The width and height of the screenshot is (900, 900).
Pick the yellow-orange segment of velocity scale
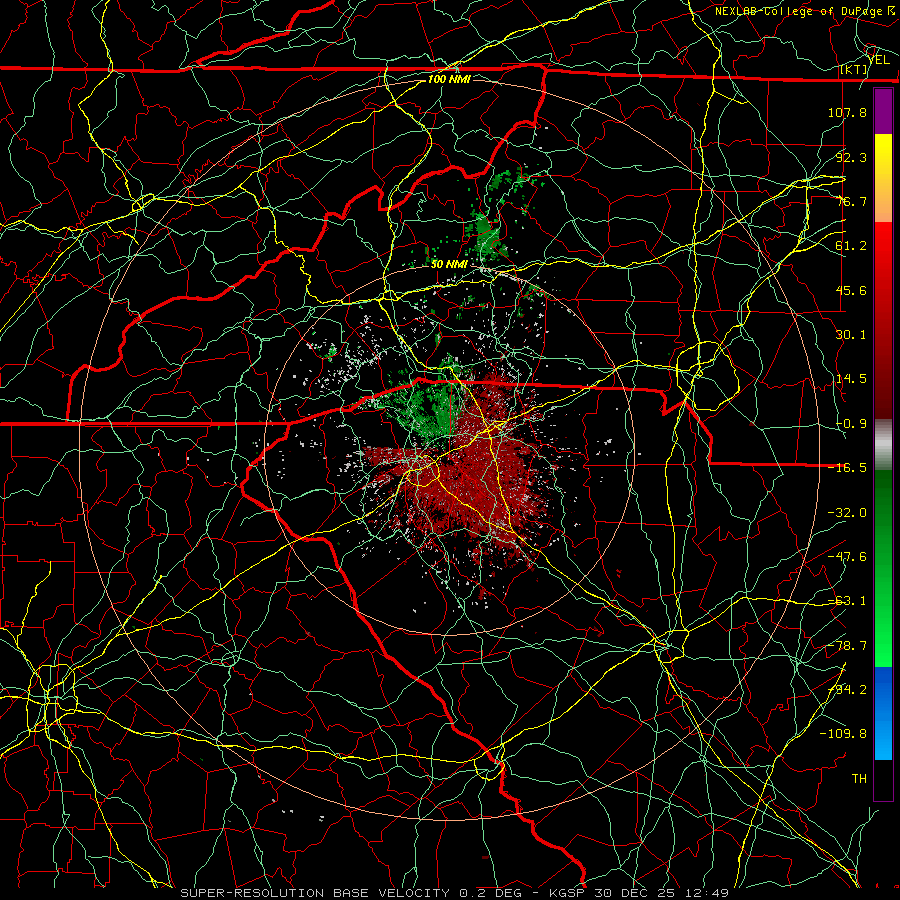883,178
